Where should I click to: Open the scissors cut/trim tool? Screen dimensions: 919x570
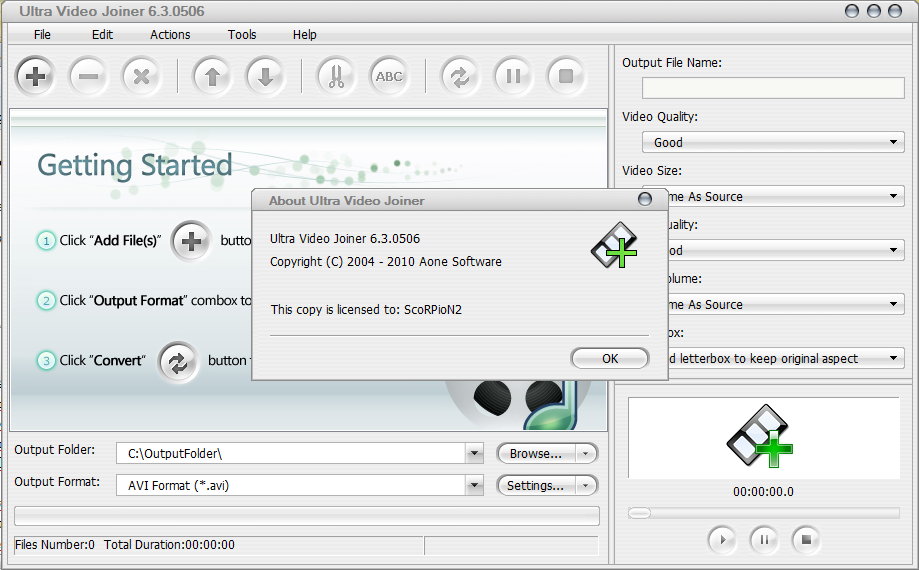coord(336,76)
